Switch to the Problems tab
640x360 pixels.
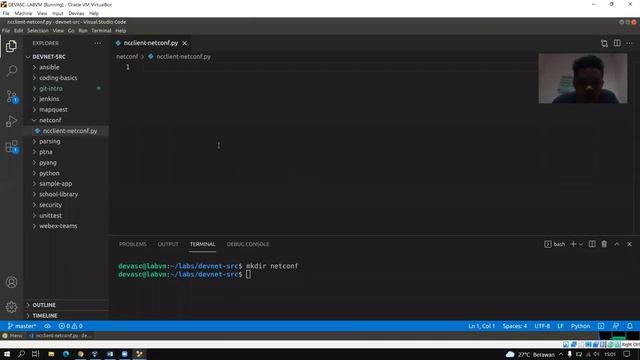tap(133, 244)
